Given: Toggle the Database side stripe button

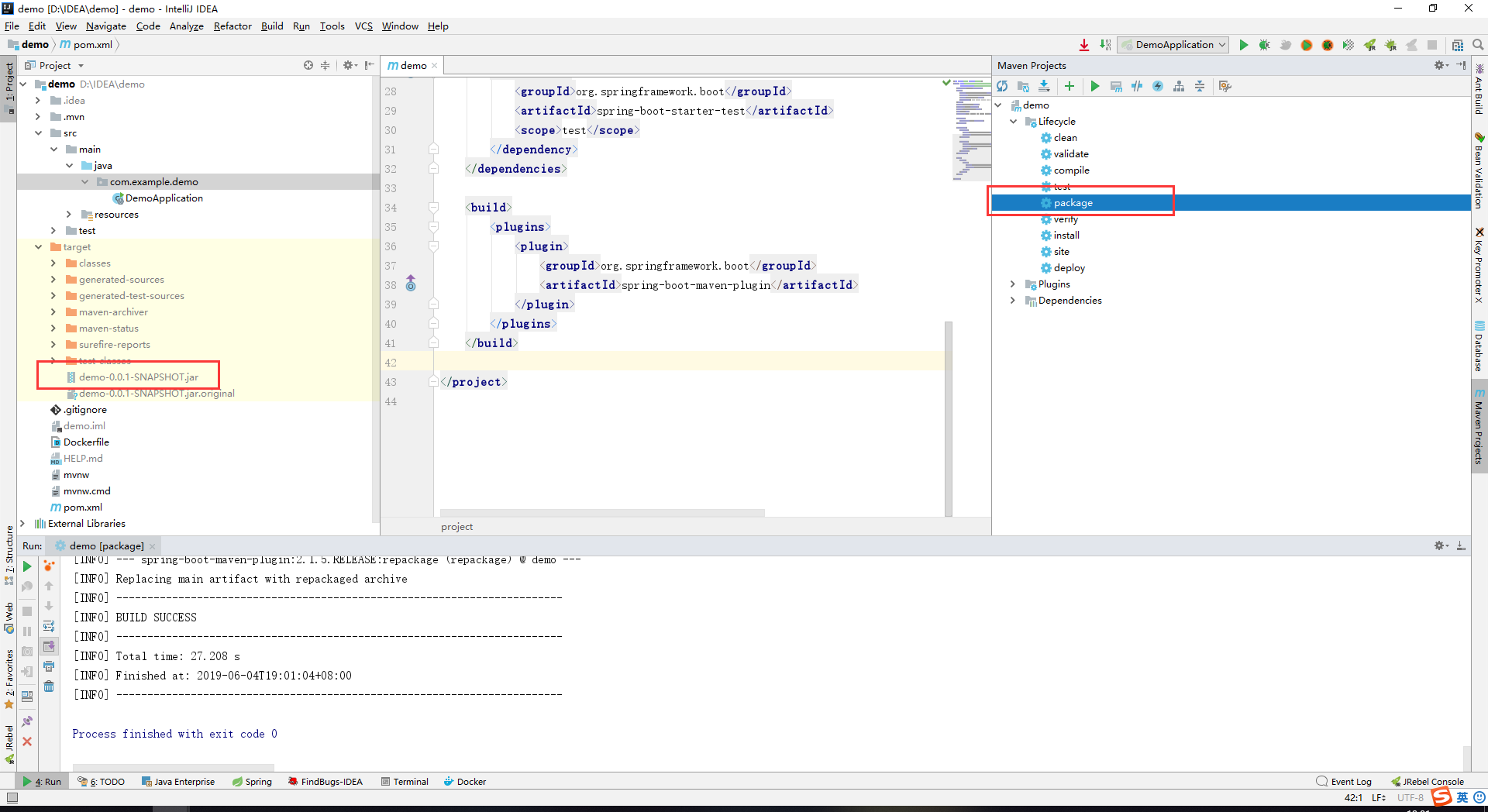Looking at the screenshot, I should click(1479, 346).
